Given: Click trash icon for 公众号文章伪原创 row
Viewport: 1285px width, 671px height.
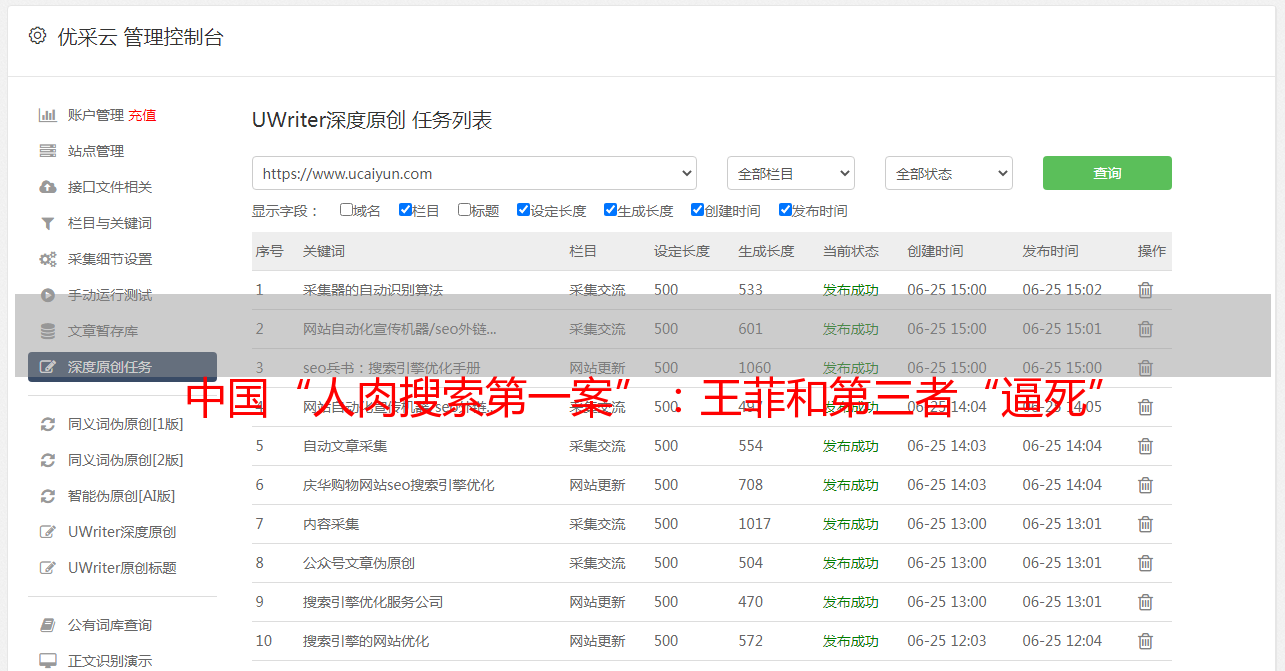Looking at the screenshot, I should click(x=1146, y=563).
